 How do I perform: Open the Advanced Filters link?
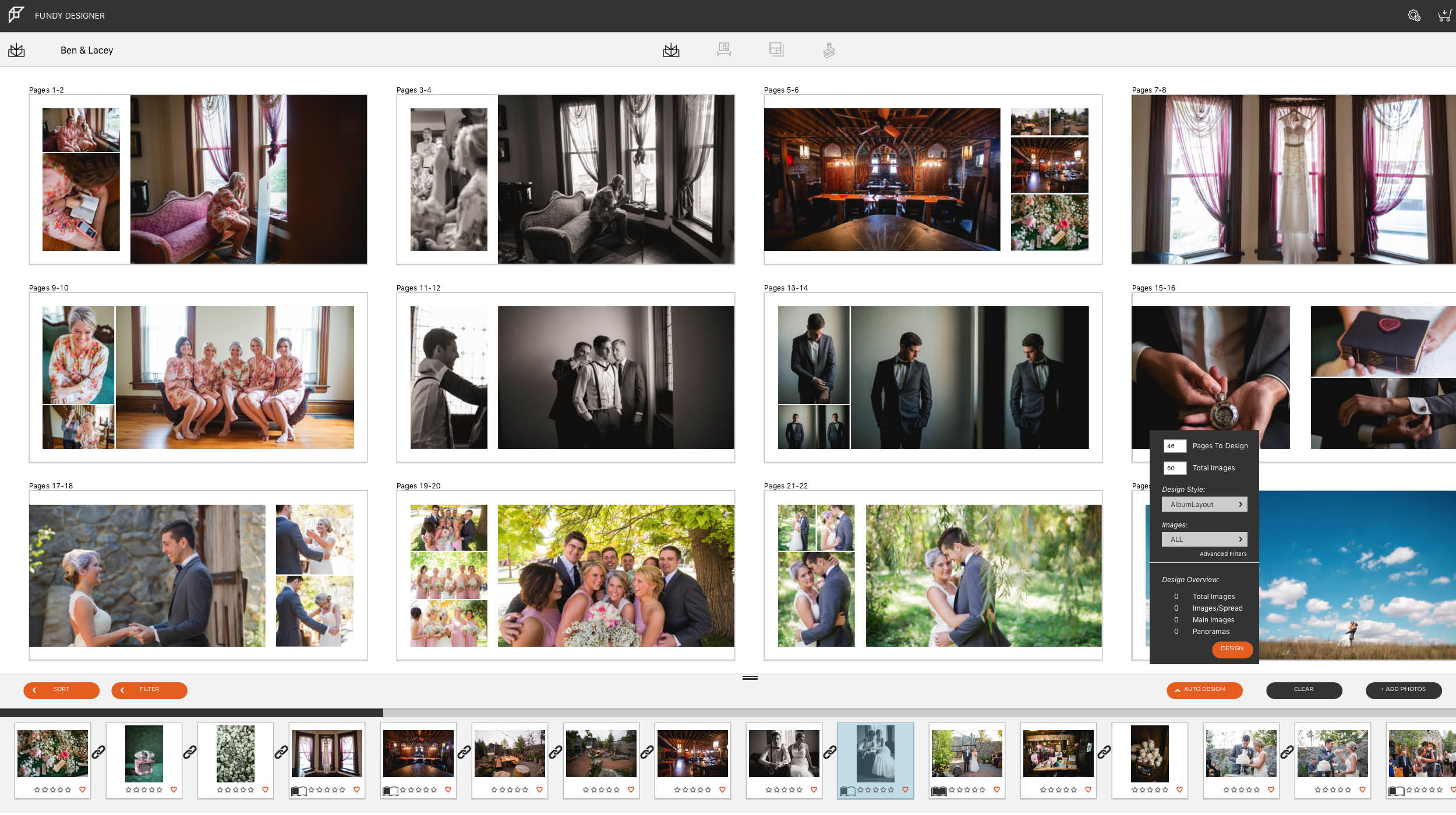tap(1223, 554)
